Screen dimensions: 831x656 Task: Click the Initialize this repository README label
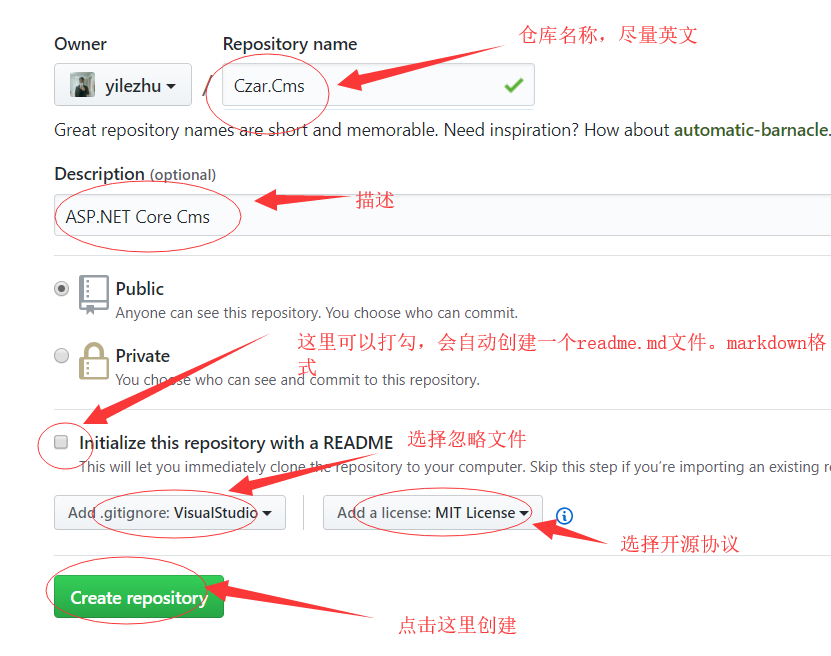coord(236,442)
